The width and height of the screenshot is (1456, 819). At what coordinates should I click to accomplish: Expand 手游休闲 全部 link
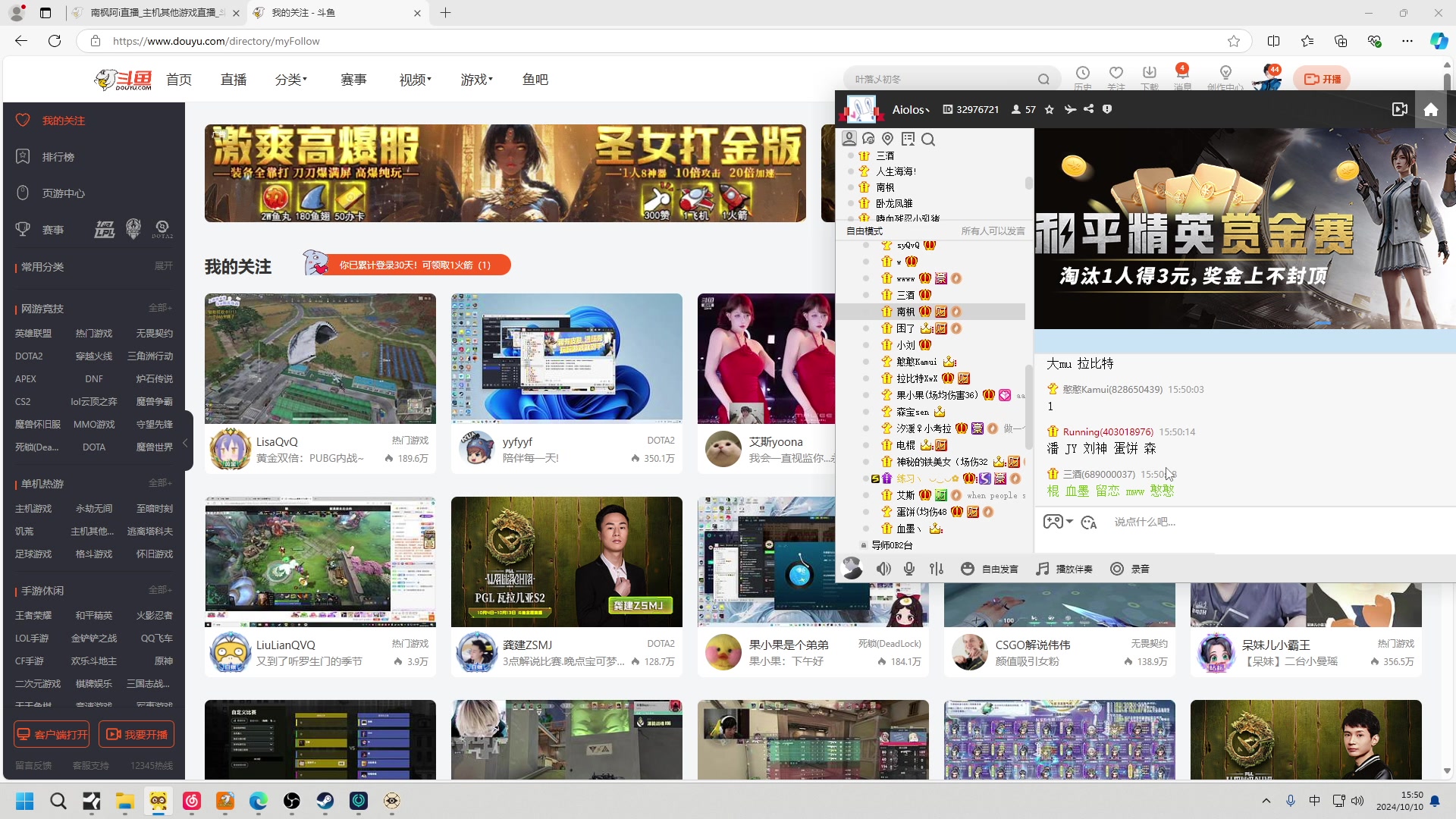[x=160, y=590]
